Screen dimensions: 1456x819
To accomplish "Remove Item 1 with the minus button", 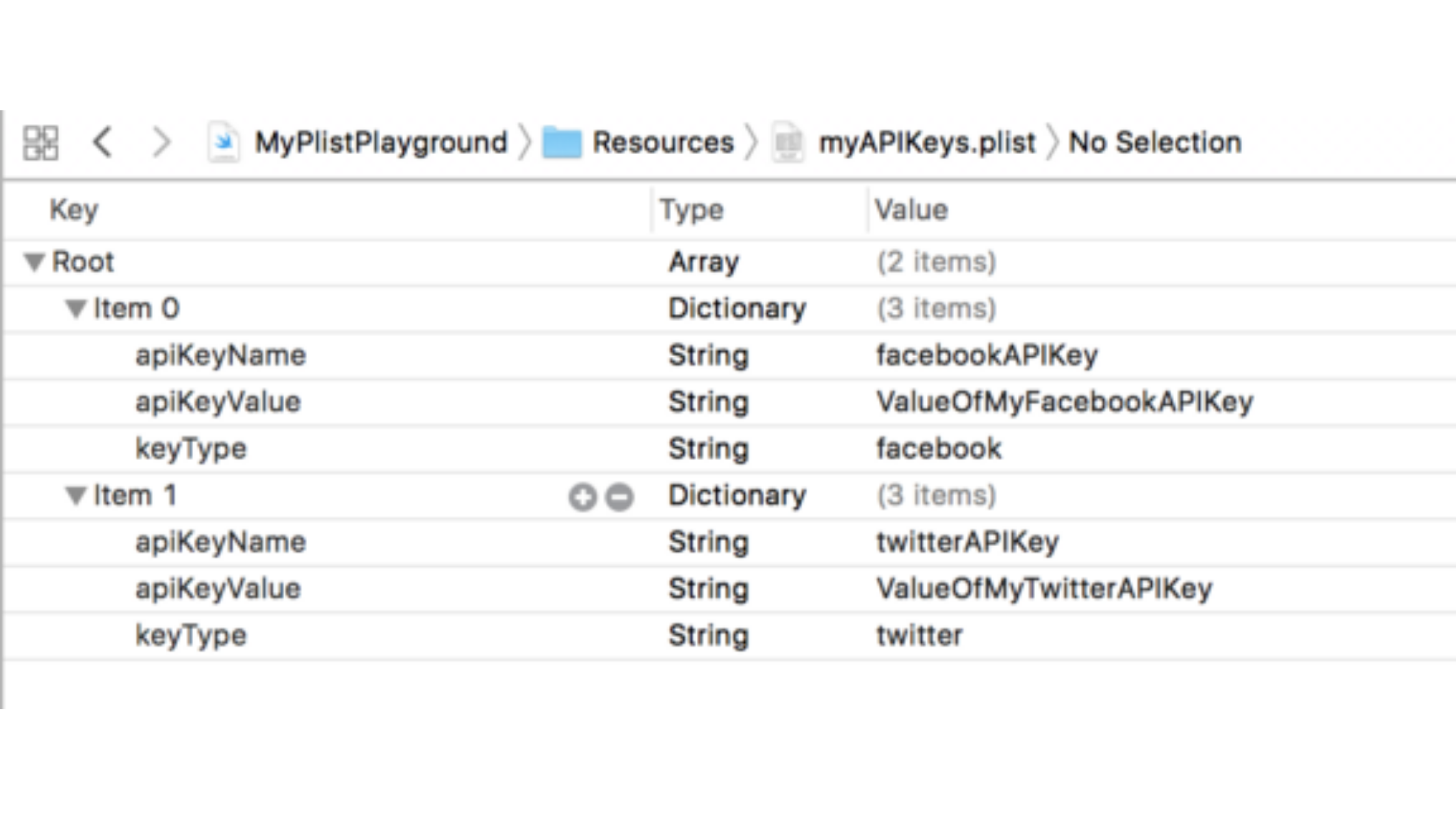I will point(619,497).
